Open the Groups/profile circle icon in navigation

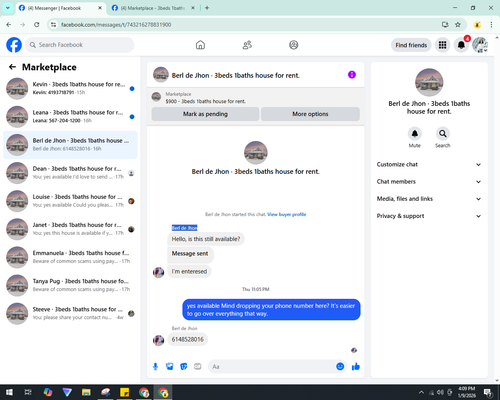pyautogui.click(x=294, y=45)
